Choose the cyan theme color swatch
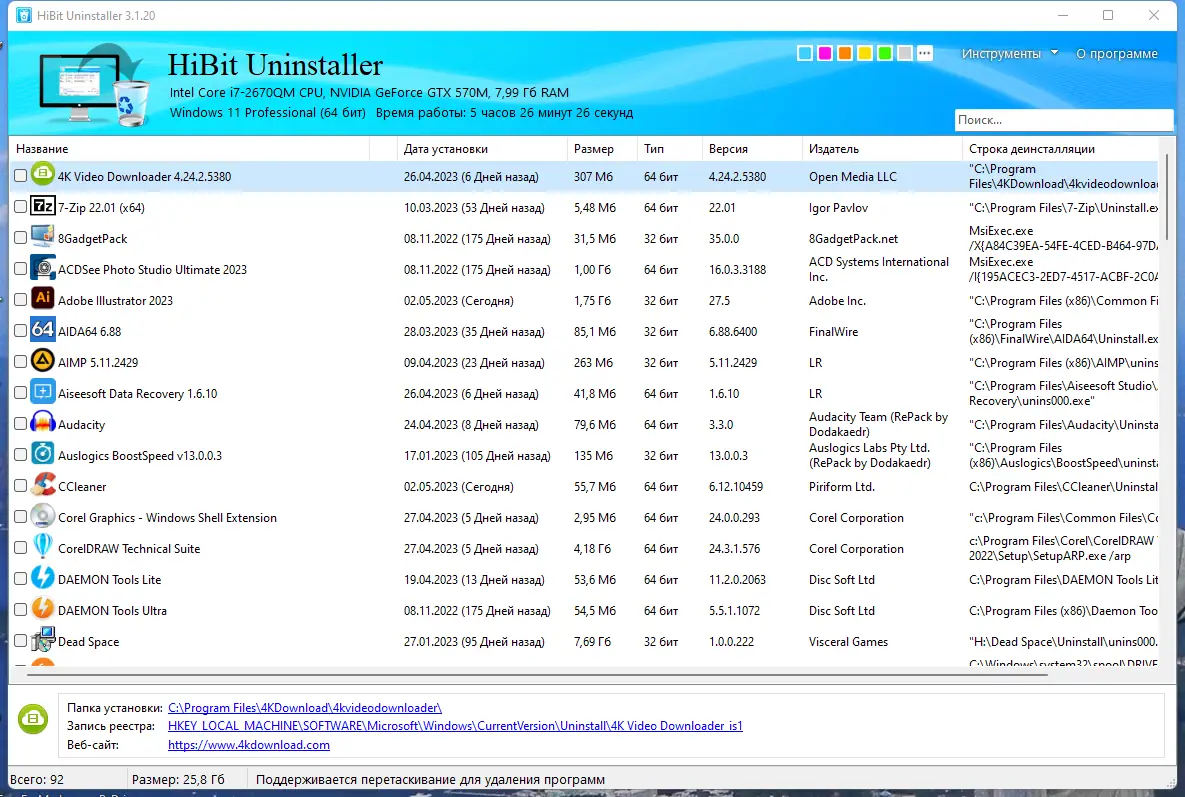The width and height of the screenshot is (1185, 797). click(805, 53)
